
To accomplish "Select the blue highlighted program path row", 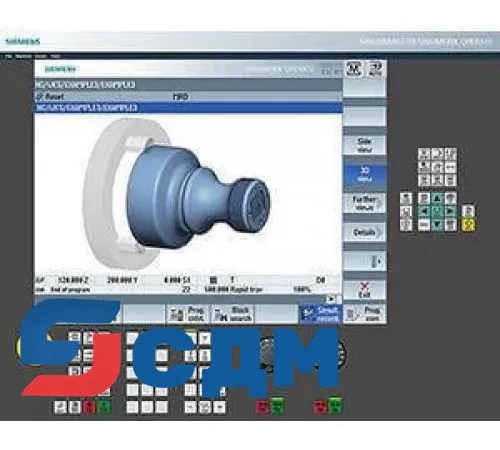I will [x=188, y=108].
